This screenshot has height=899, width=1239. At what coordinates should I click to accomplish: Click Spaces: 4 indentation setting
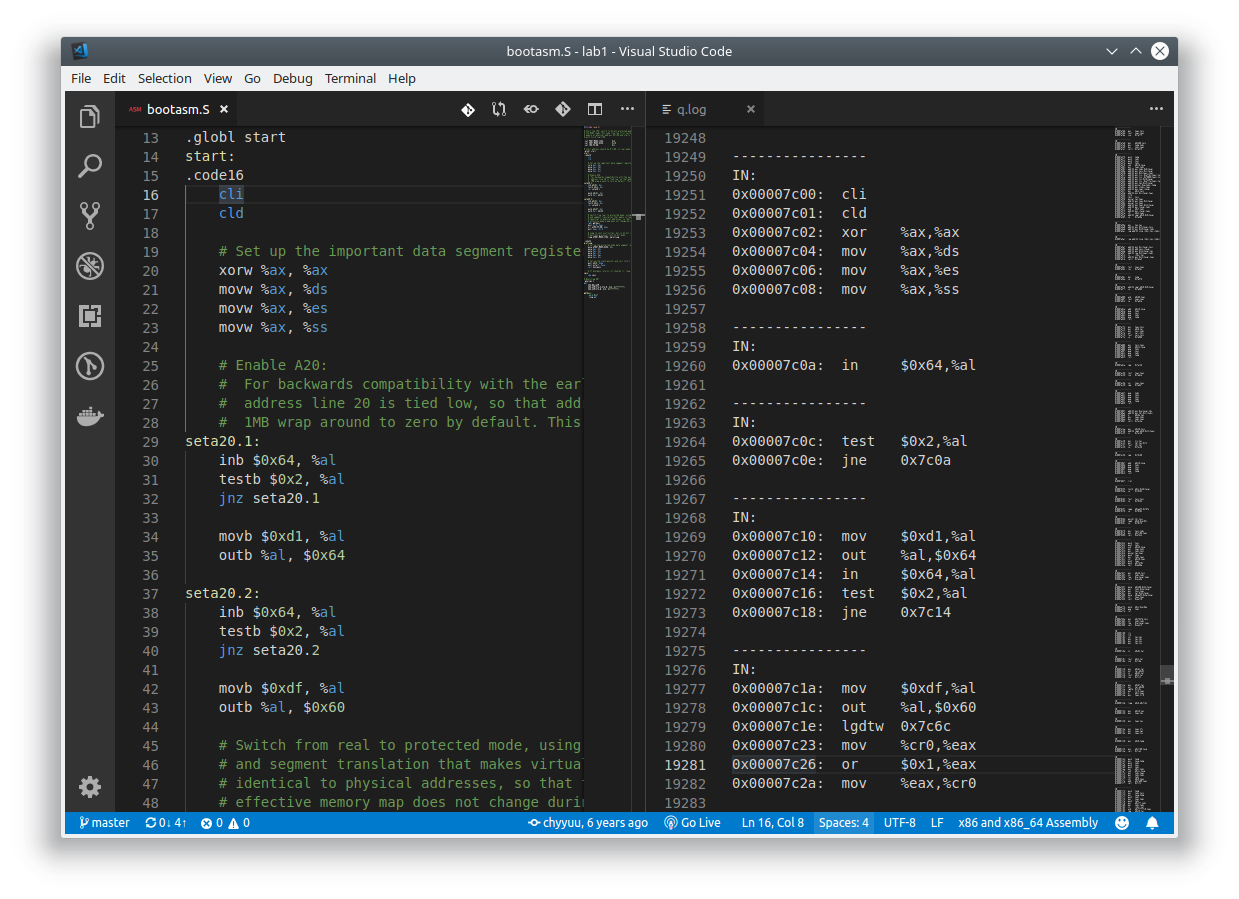click(x=843, y=823)
